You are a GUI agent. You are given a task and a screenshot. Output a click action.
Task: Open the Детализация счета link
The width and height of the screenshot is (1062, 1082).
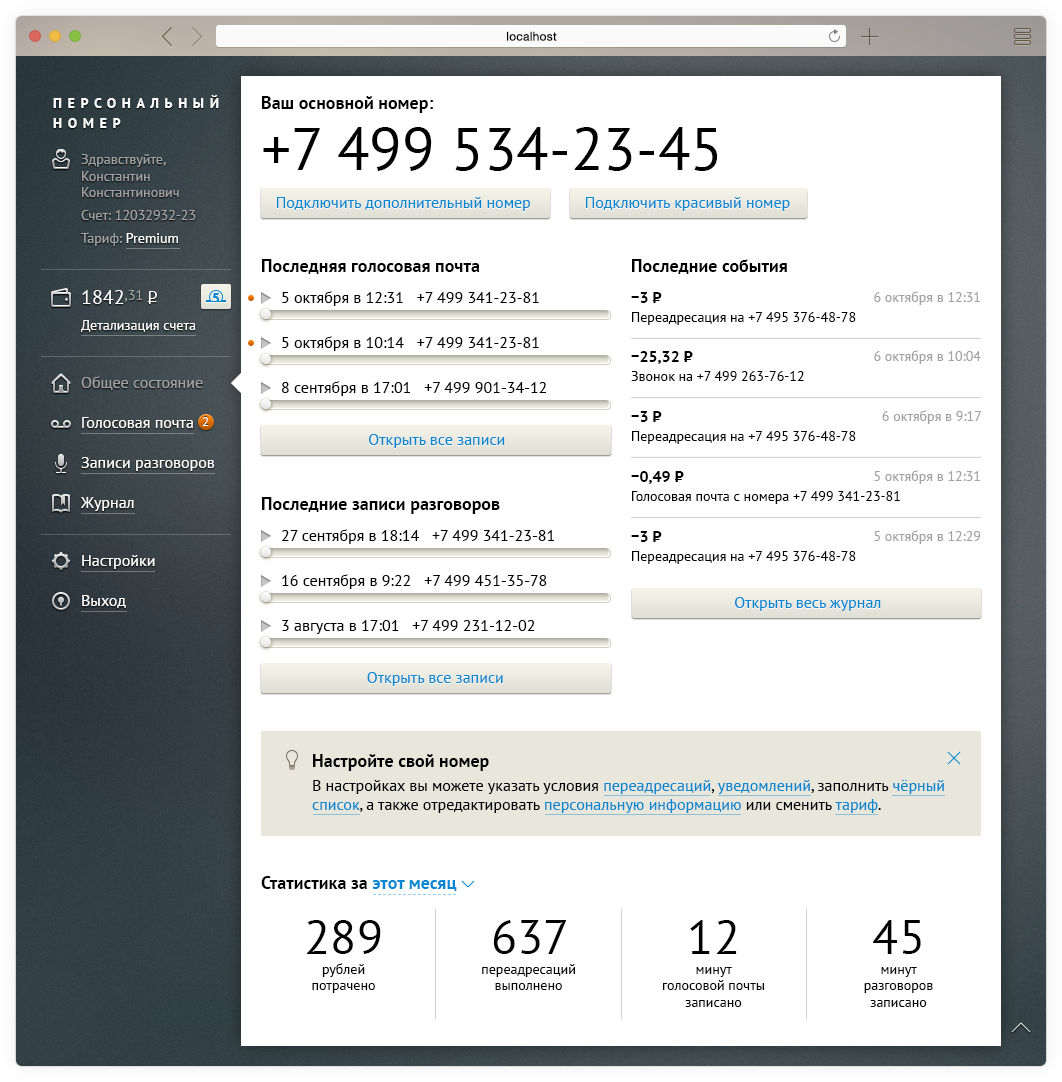(138, 326)
